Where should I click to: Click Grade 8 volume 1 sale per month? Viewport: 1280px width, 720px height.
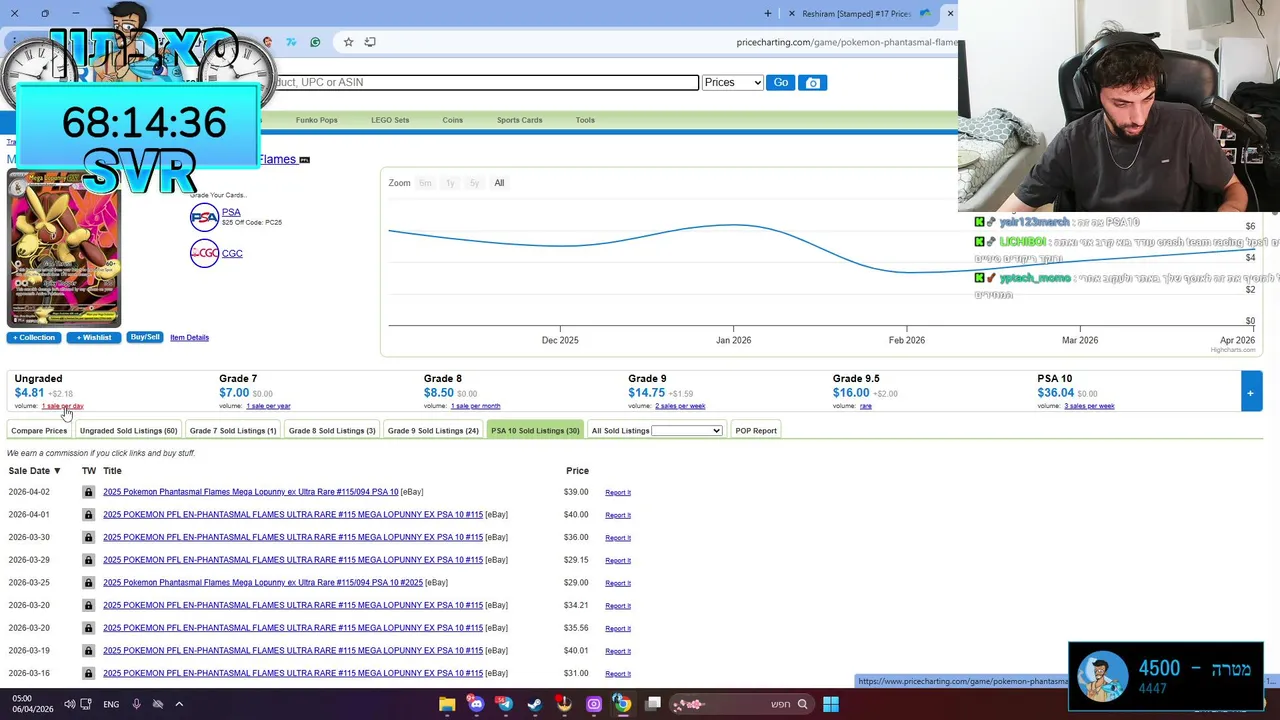point(475,406)
